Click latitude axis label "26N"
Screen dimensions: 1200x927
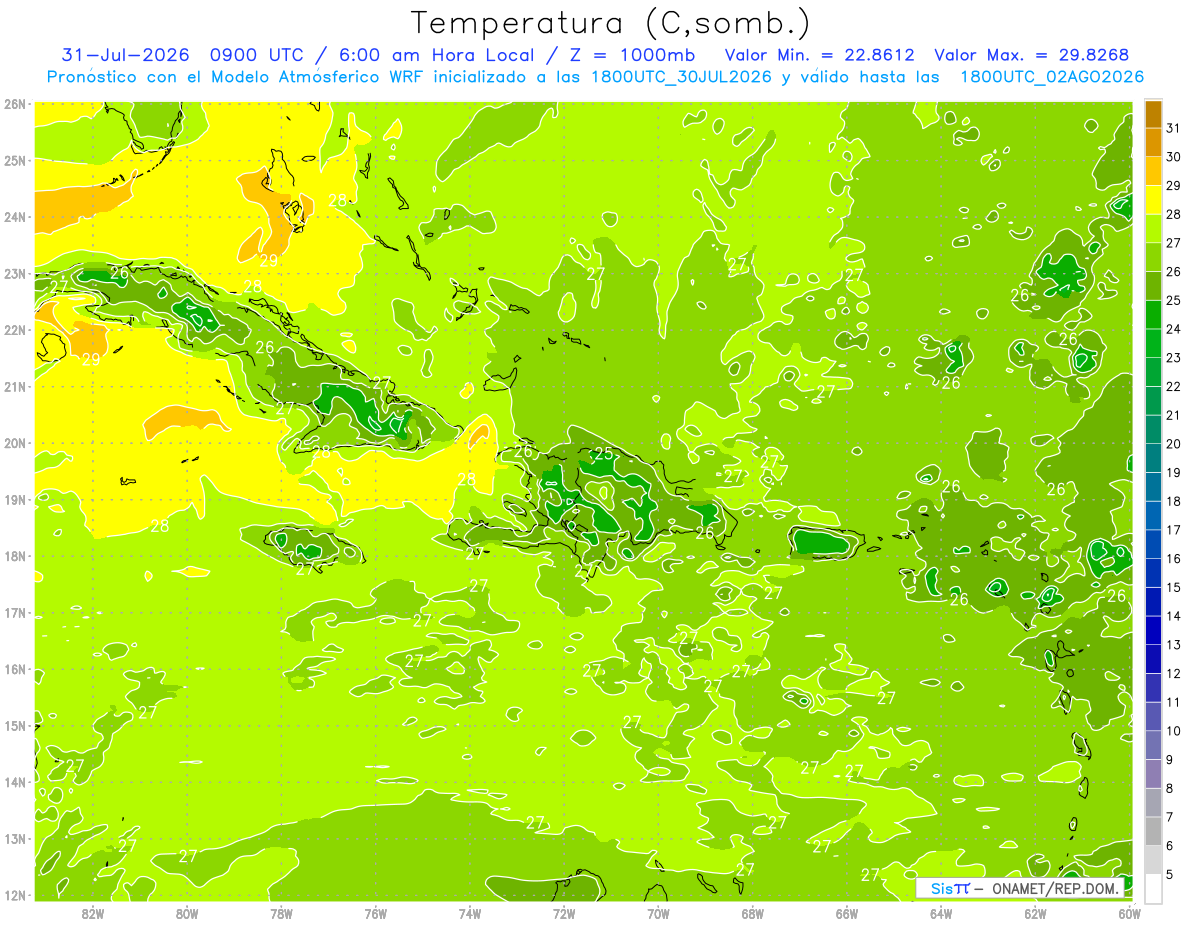[15, 104]
